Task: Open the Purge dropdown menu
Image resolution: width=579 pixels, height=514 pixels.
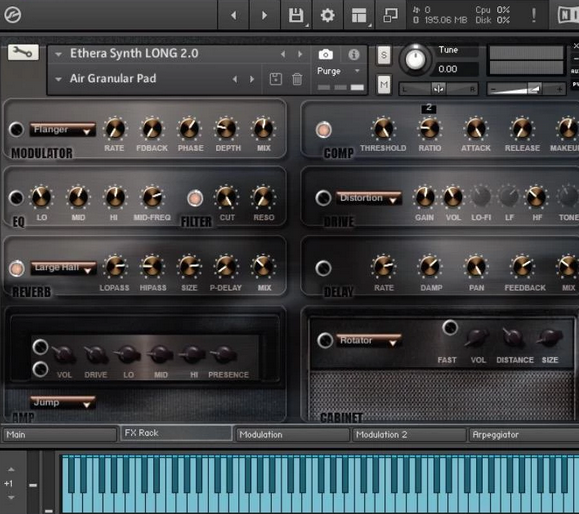Action: pyautogui.click(x=338, y=71)
